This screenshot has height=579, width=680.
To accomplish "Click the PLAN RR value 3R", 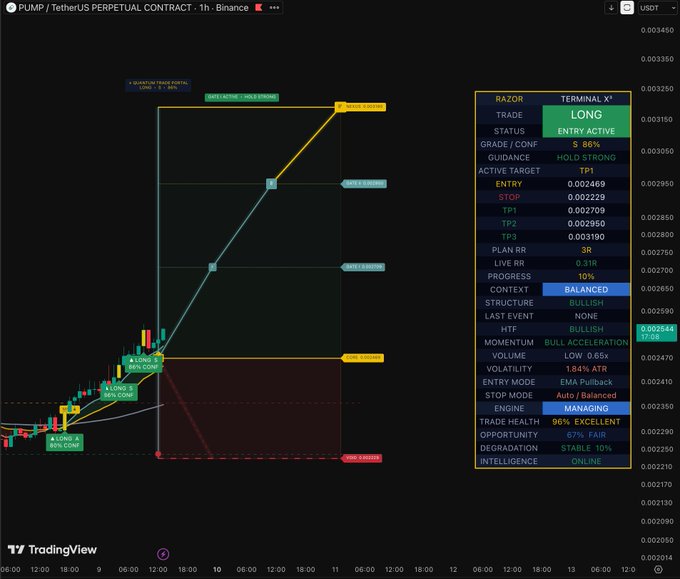I will tap(586, 250).
